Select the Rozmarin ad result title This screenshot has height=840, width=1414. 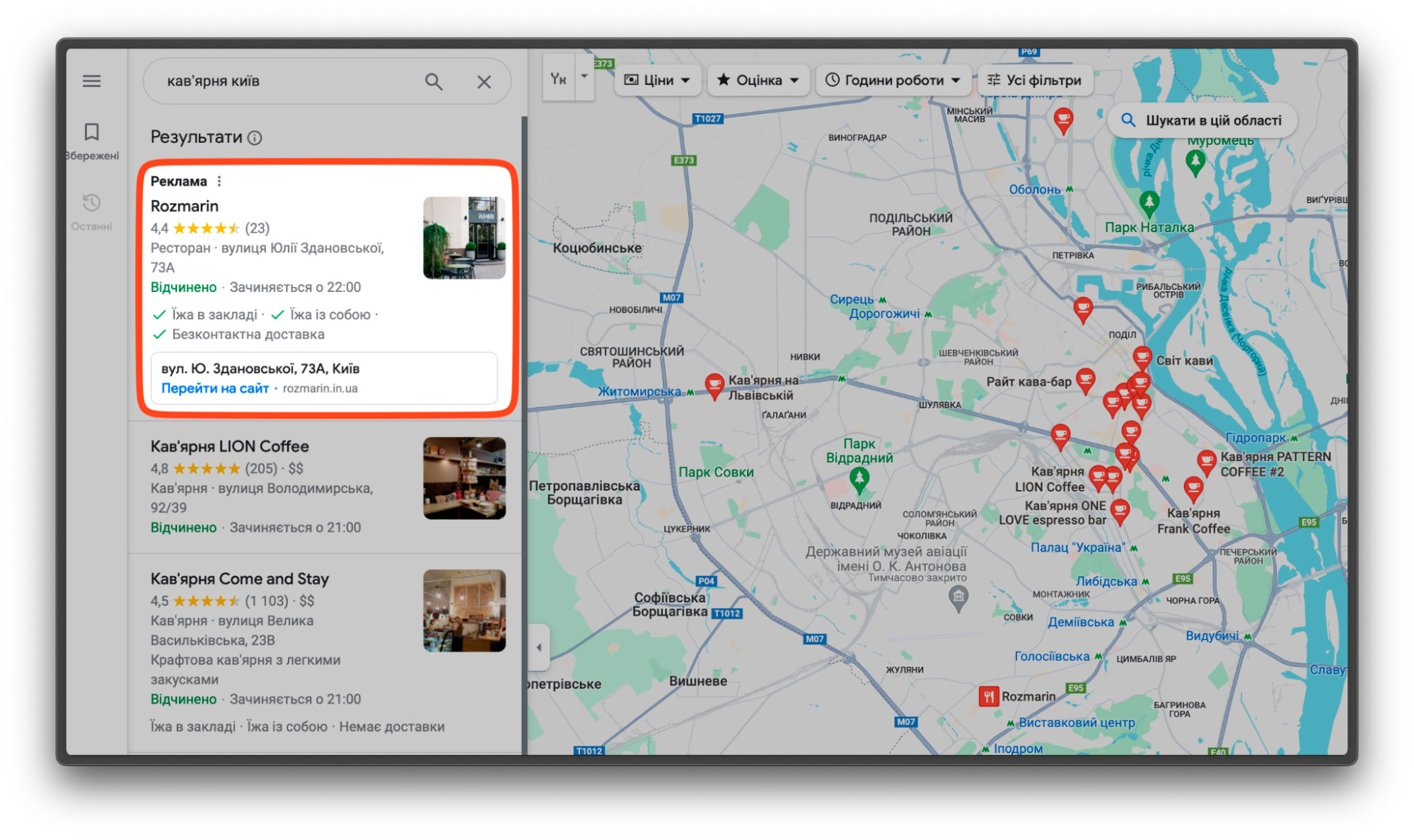pos(185,206)
